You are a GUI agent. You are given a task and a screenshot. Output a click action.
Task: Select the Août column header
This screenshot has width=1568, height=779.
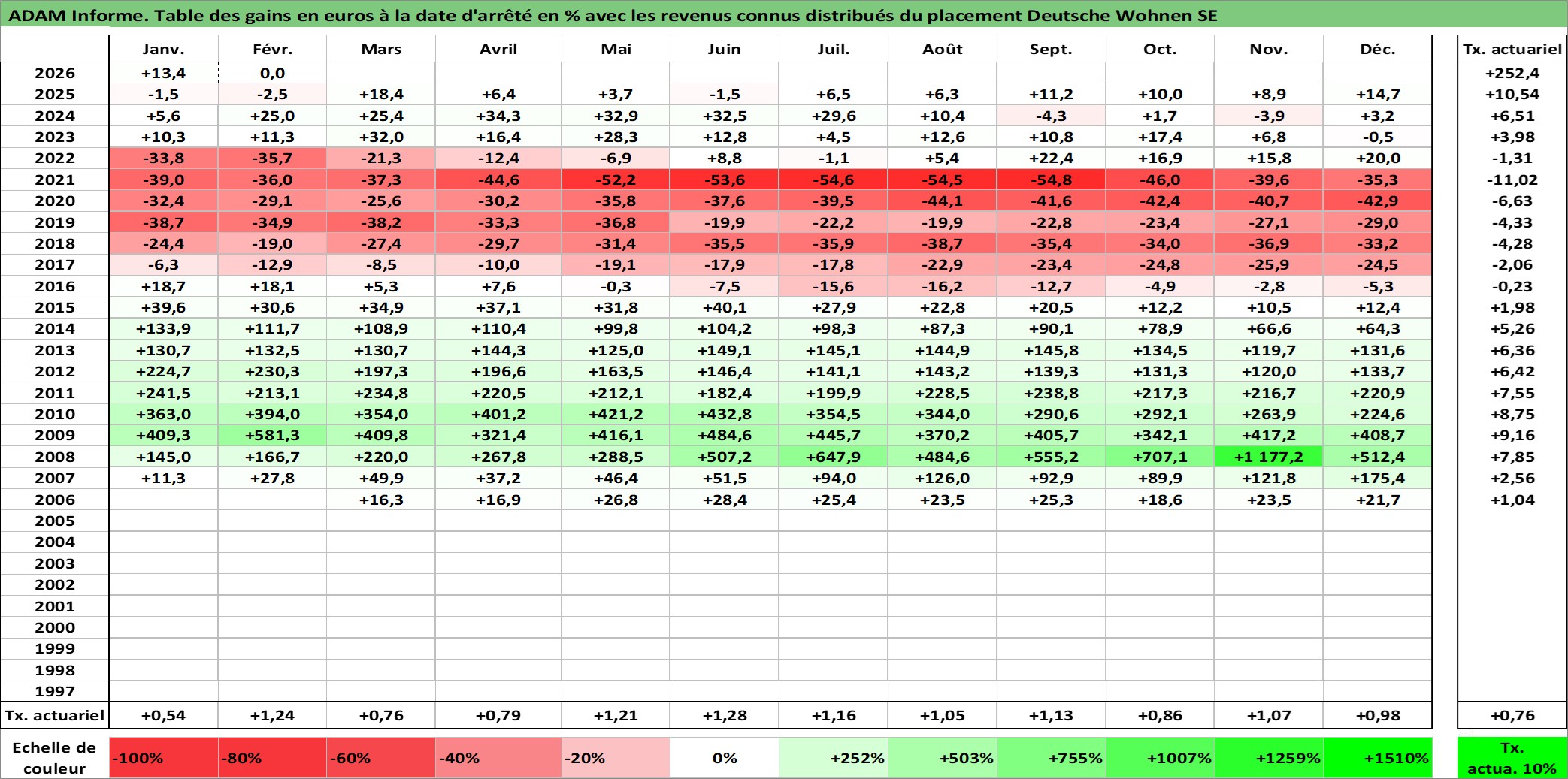point(943,49)
